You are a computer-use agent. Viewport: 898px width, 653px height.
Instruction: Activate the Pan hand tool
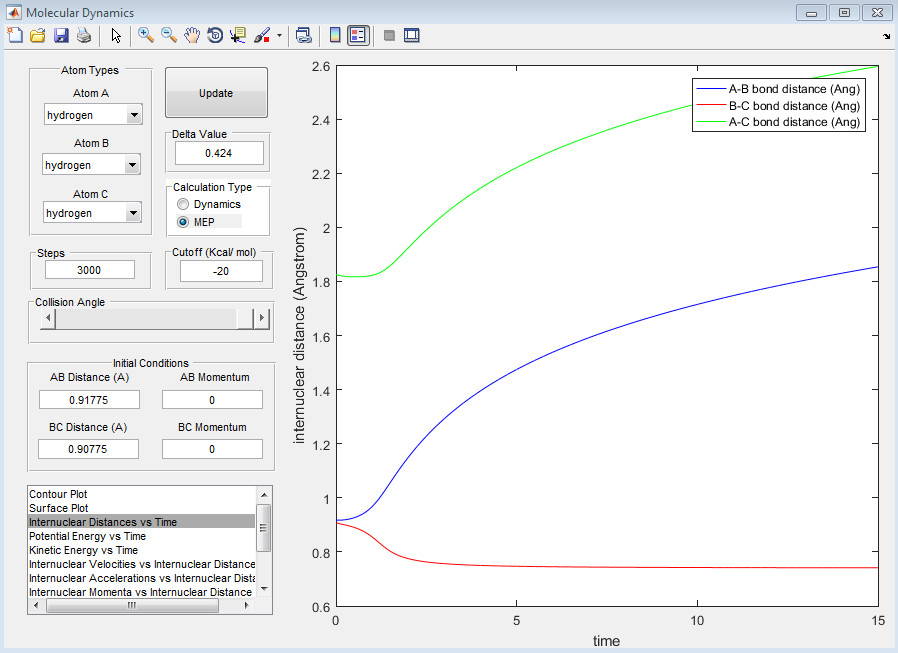[192, 36]
